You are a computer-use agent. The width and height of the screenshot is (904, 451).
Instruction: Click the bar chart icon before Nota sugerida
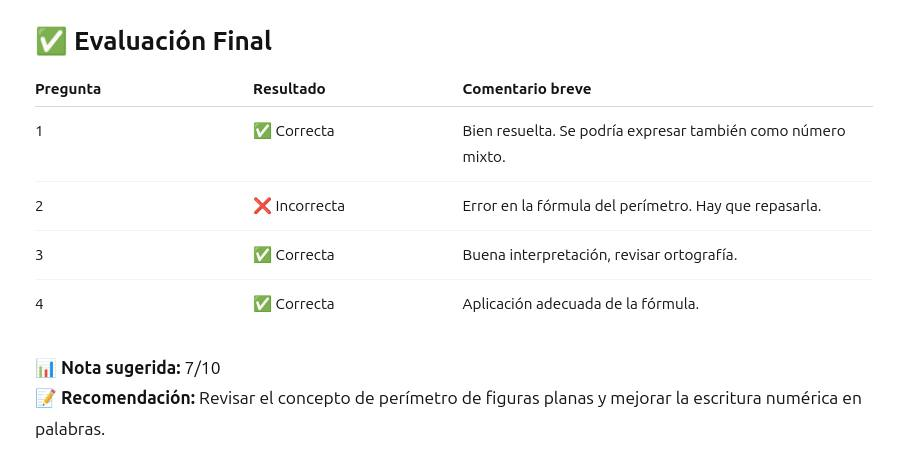[x=45, y=368]
